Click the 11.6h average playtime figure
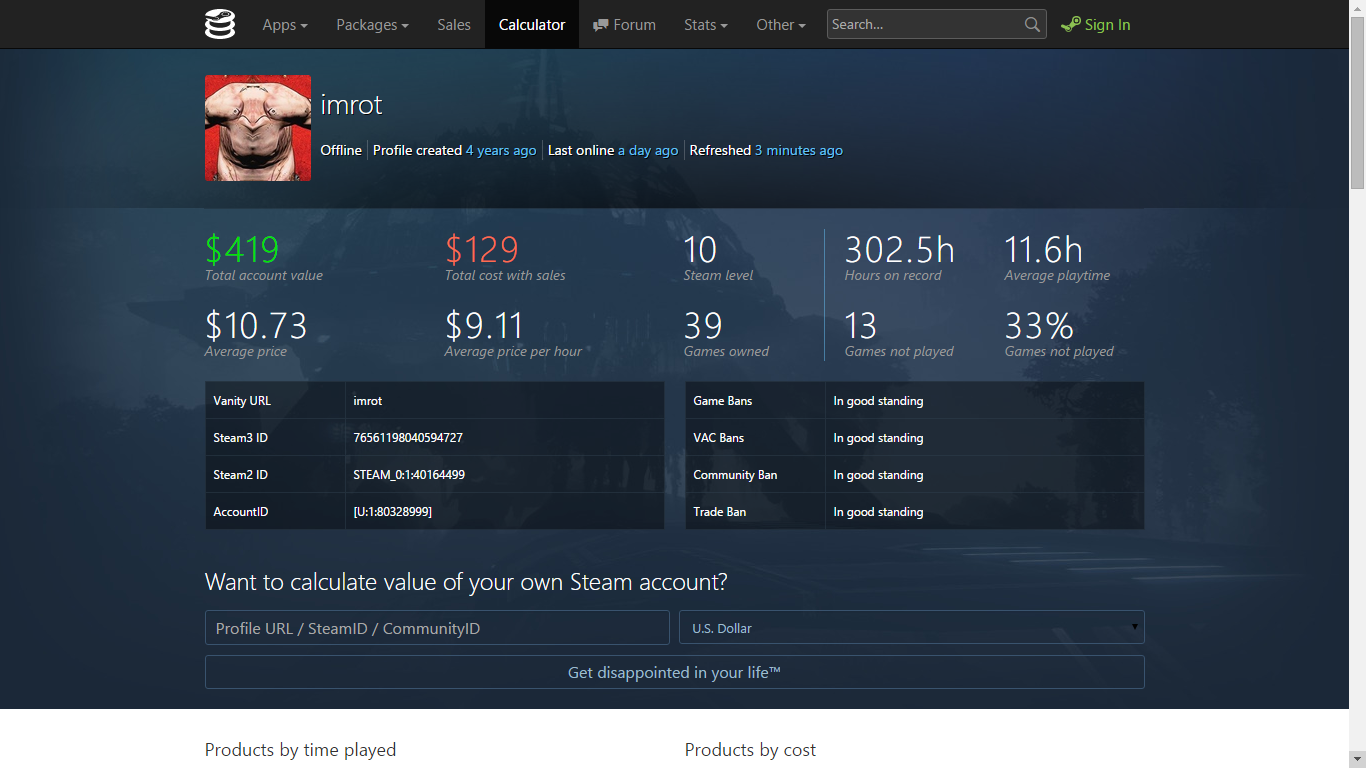The width and height of the screenshot is (1366, 768). 1044,249
